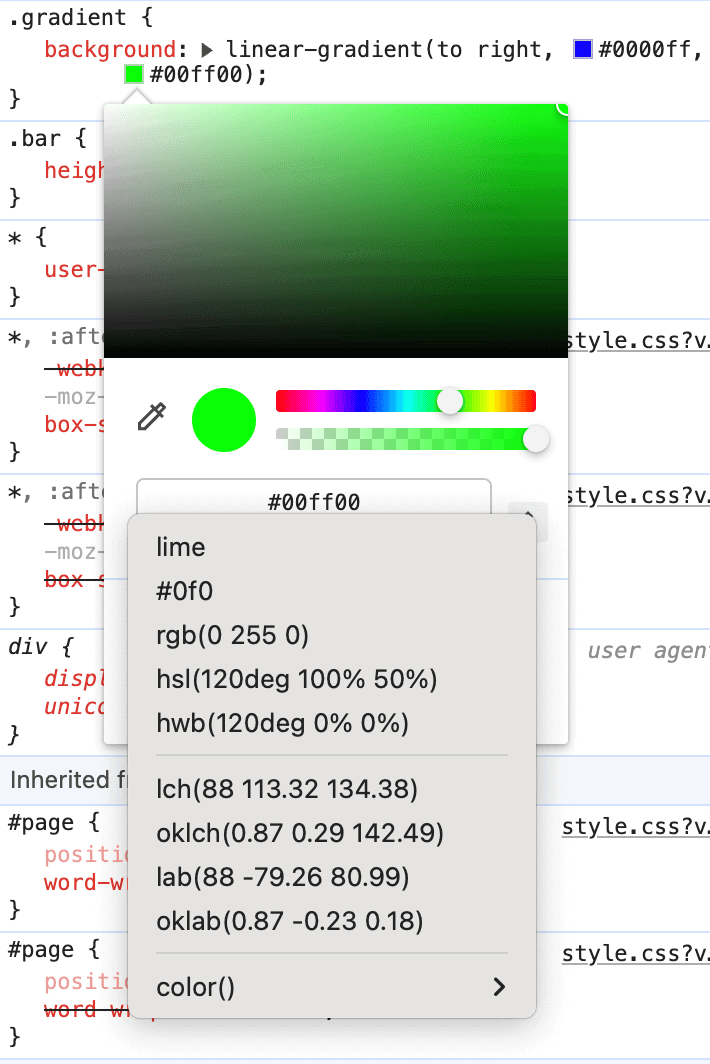Choose oklab(0.87 -0.23 0.18) format
Image resolution: width=710 pixels, height=1064 pixels.
332,922
